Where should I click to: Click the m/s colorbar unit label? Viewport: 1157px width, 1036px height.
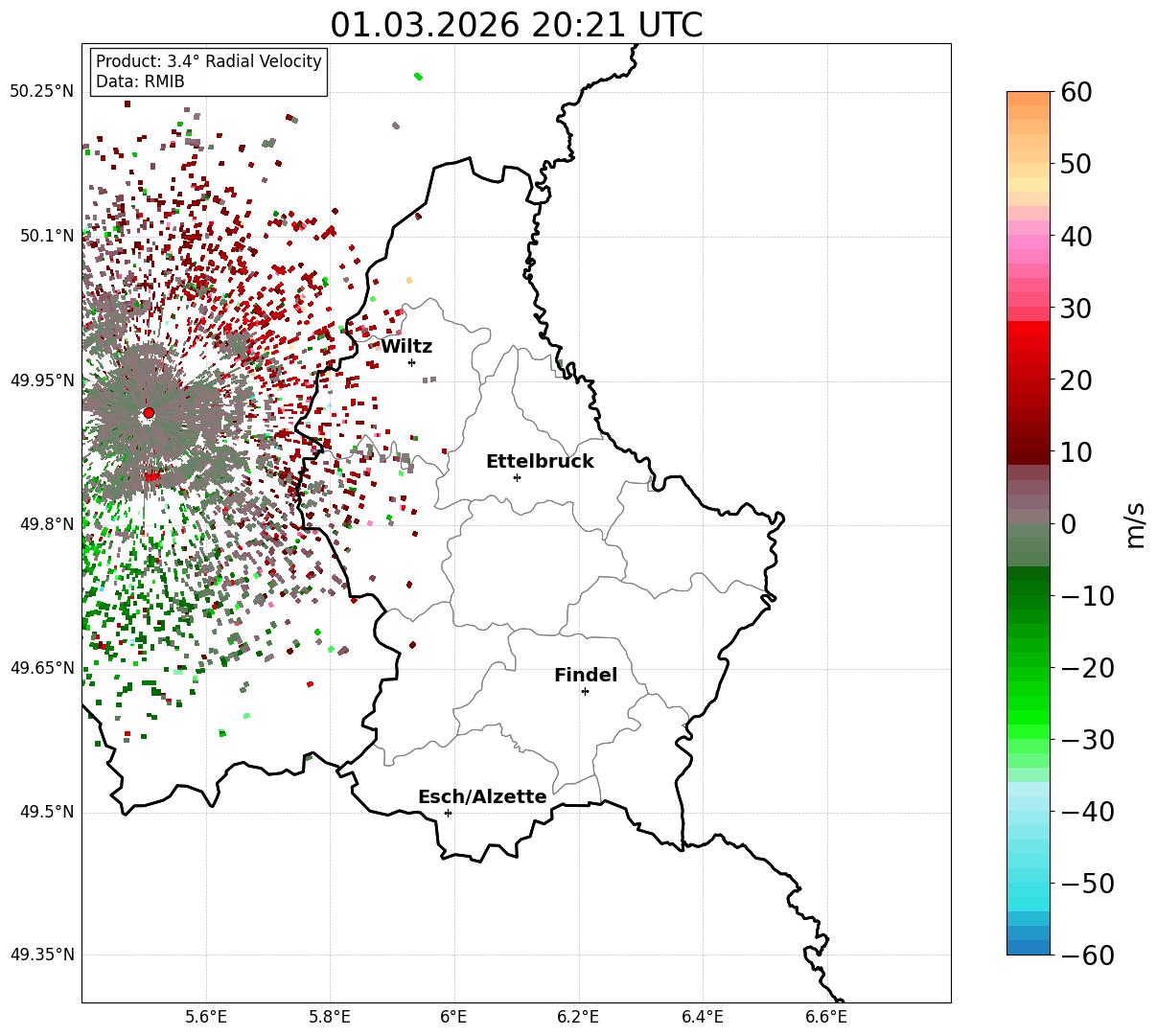click(1136, 523)
